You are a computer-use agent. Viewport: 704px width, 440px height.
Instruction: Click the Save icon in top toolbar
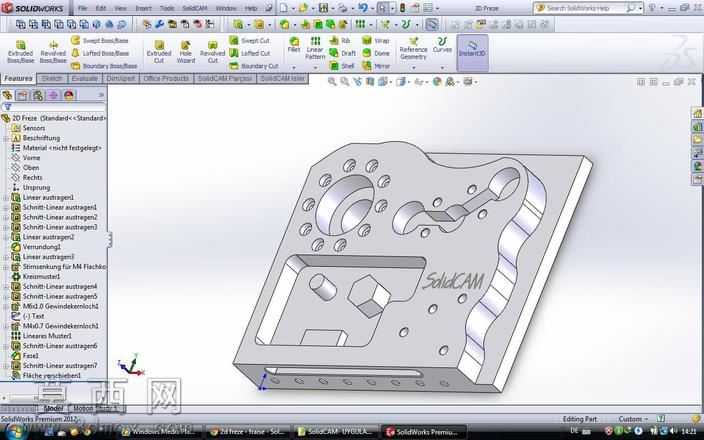(x=323, y=8)
